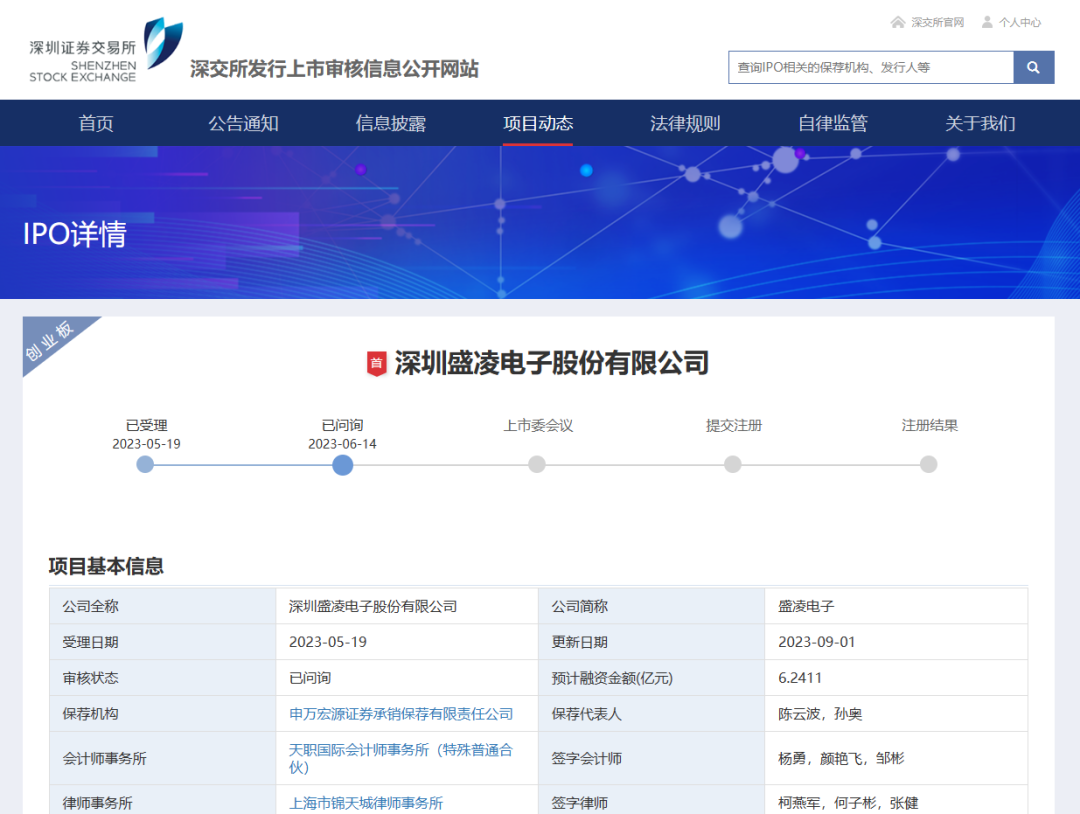This screenshot has width=1080, height=814.
Task: Click the 已问询 progress marker dot
Action: tap(342, 465)
